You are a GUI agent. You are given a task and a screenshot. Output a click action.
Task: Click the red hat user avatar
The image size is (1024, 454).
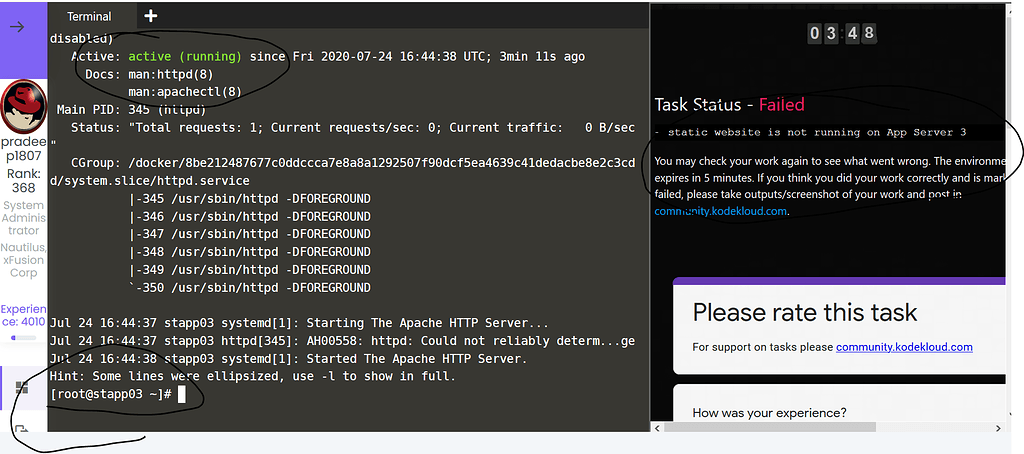click(x=22, y=105)
